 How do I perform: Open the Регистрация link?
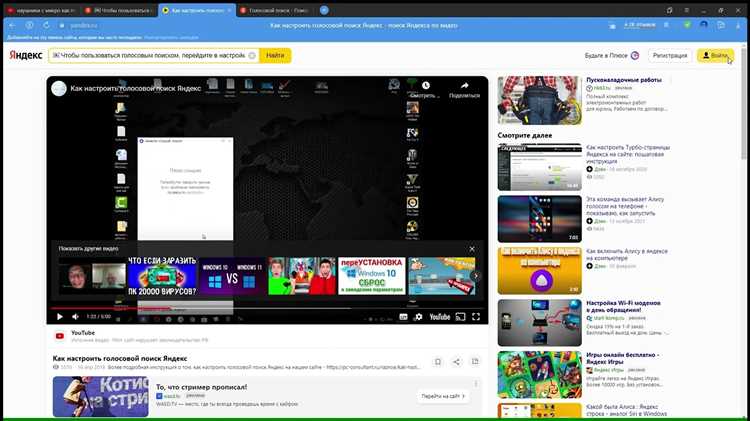(x=669, y=55)
